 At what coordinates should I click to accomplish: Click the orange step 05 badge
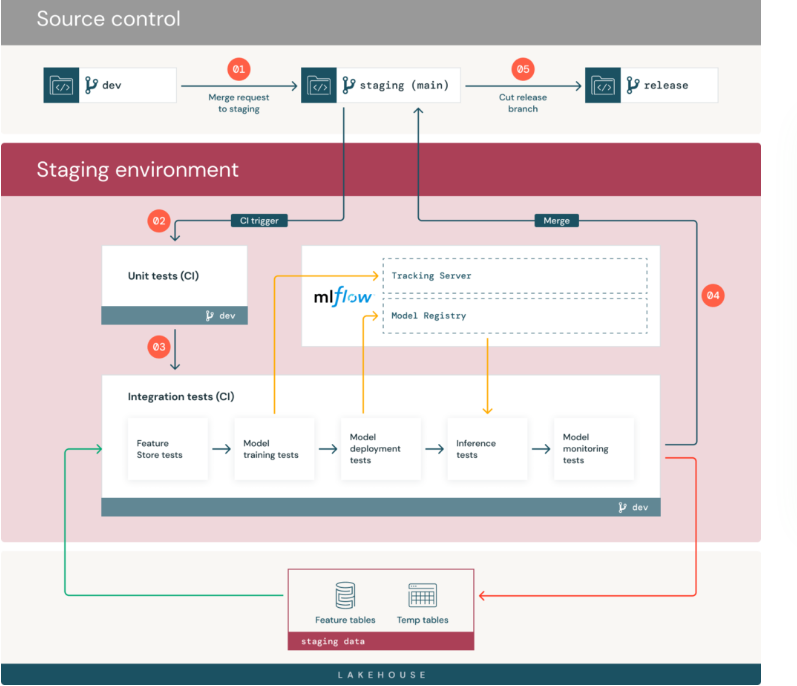tap(522, 69)
